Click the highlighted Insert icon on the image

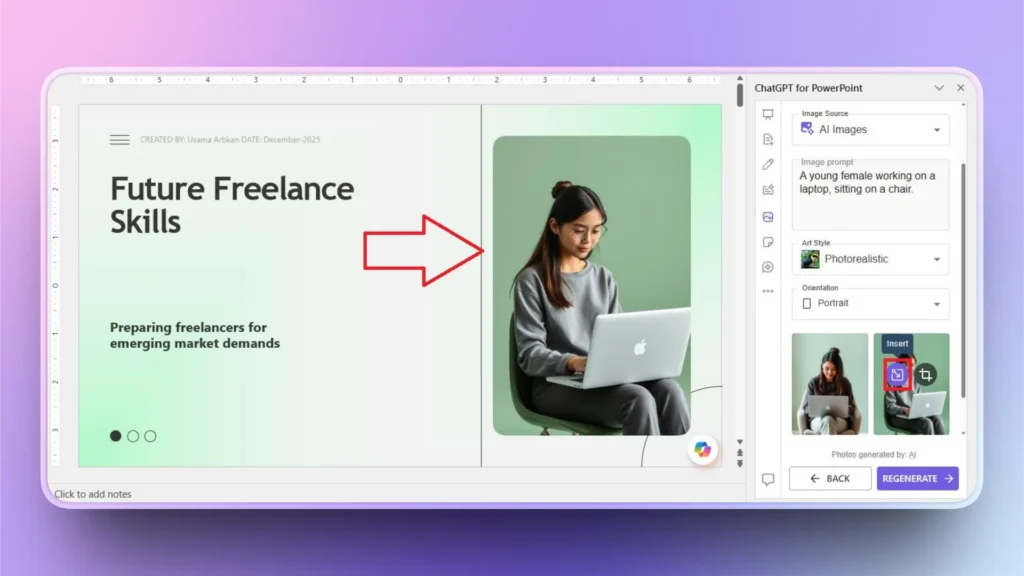(x=897, y=373)
